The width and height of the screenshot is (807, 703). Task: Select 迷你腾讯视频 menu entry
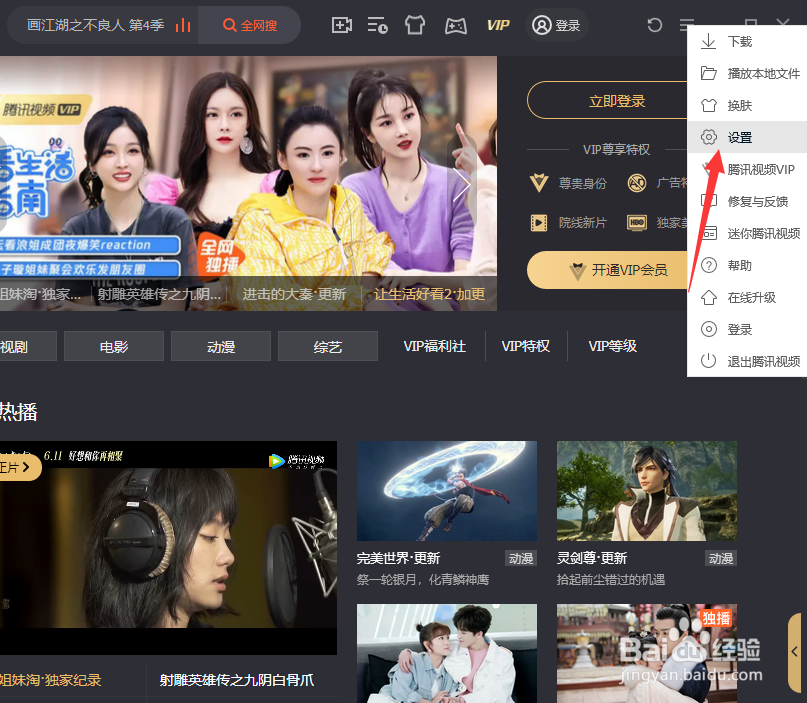coord(747,234)
